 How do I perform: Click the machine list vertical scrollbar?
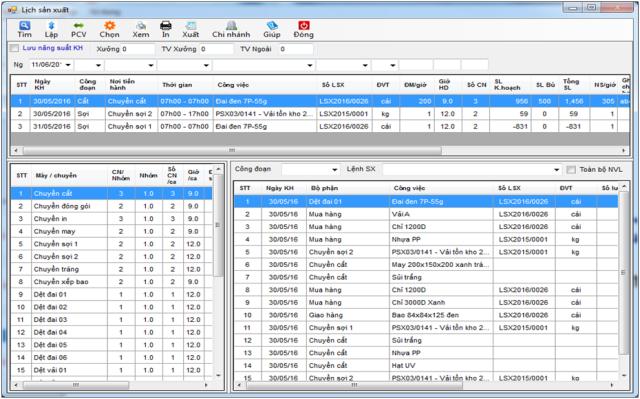(218, 225)
